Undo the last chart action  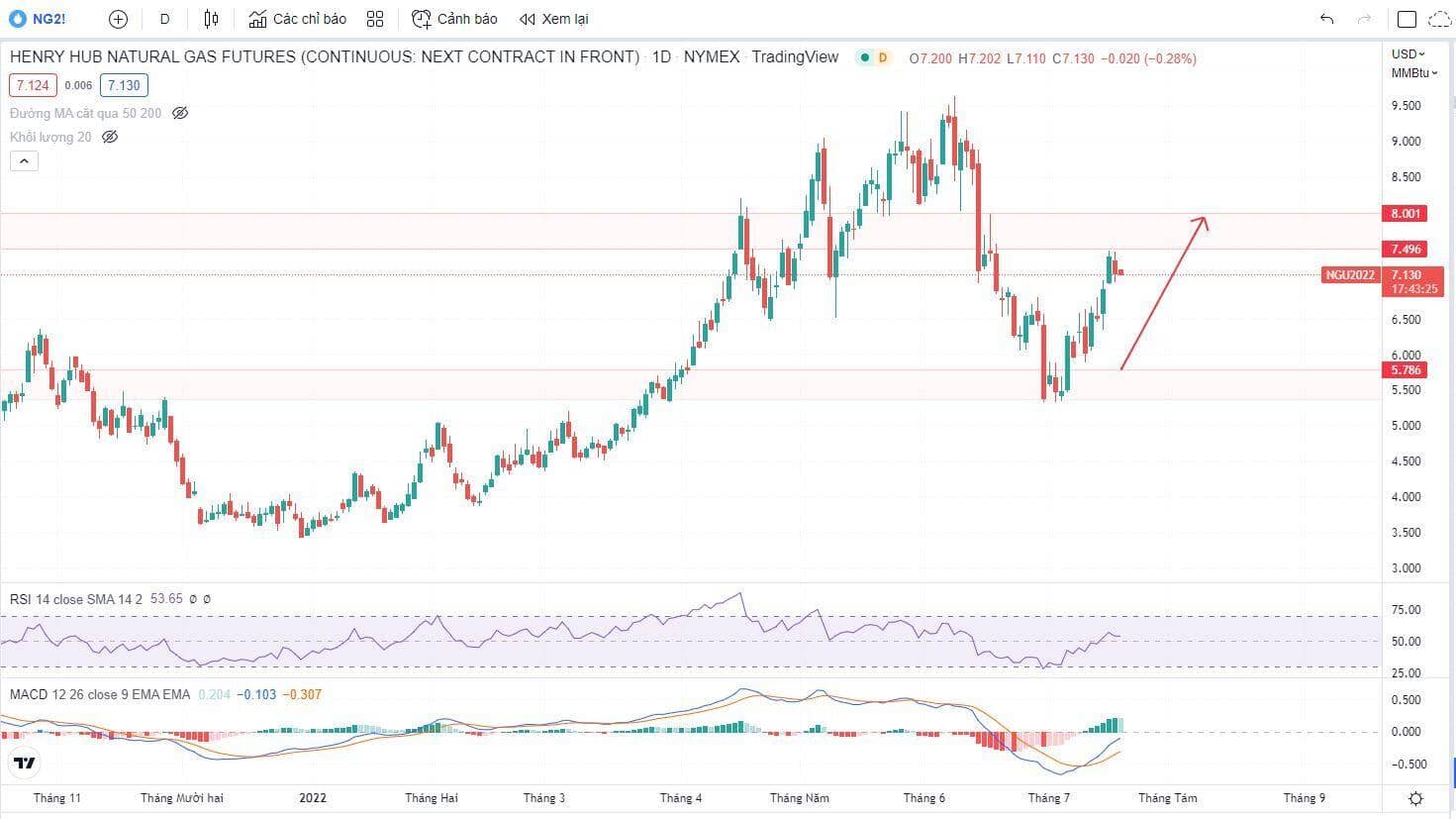click(1327, 19)
